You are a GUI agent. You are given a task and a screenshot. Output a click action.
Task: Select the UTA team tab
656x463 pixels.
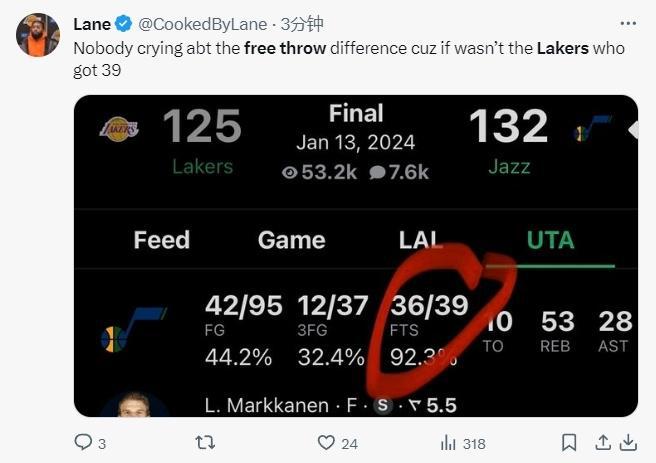(x=551, y=240)
